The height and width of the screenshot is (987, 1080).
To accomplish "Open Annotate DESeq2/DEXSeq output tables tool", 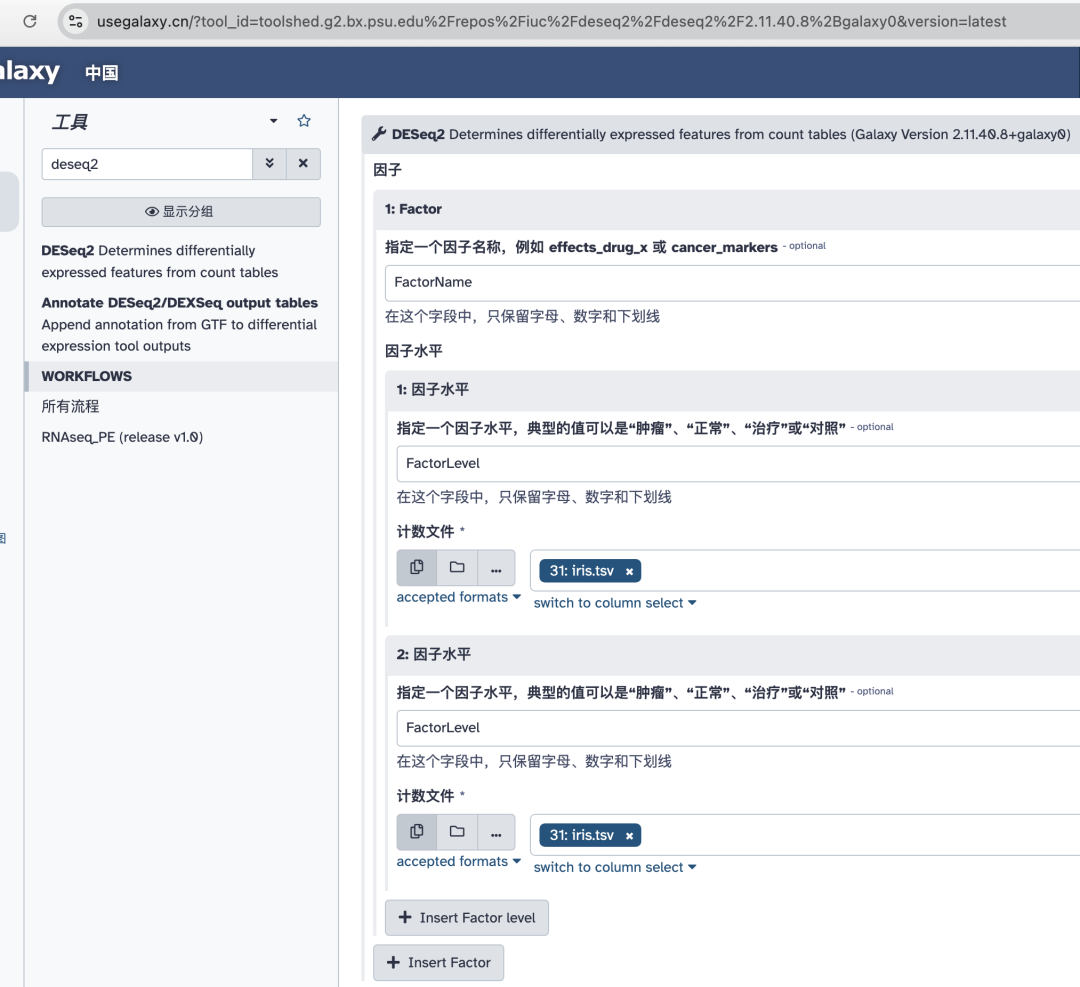I will (179, 324).
